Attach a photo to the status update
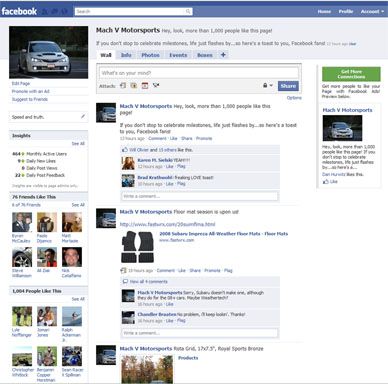This screenshot has width=388, height=384. coord(134,86)
